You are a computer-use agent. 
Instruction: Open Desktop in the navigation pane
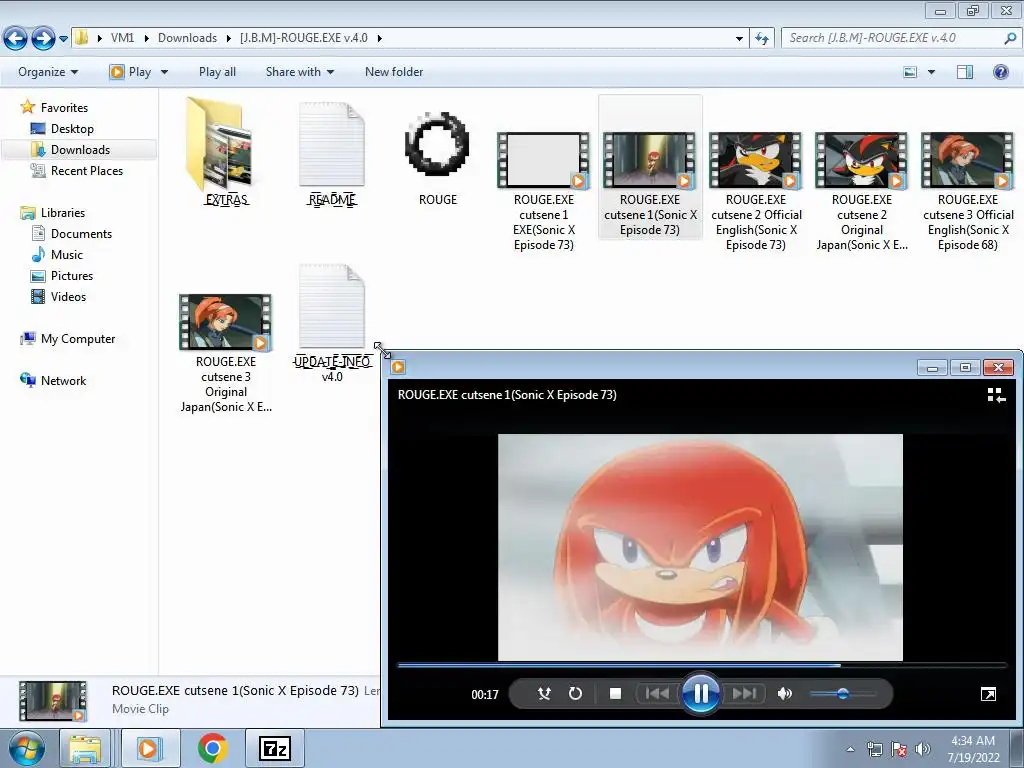pyautogui.click(x=72, y=129)
